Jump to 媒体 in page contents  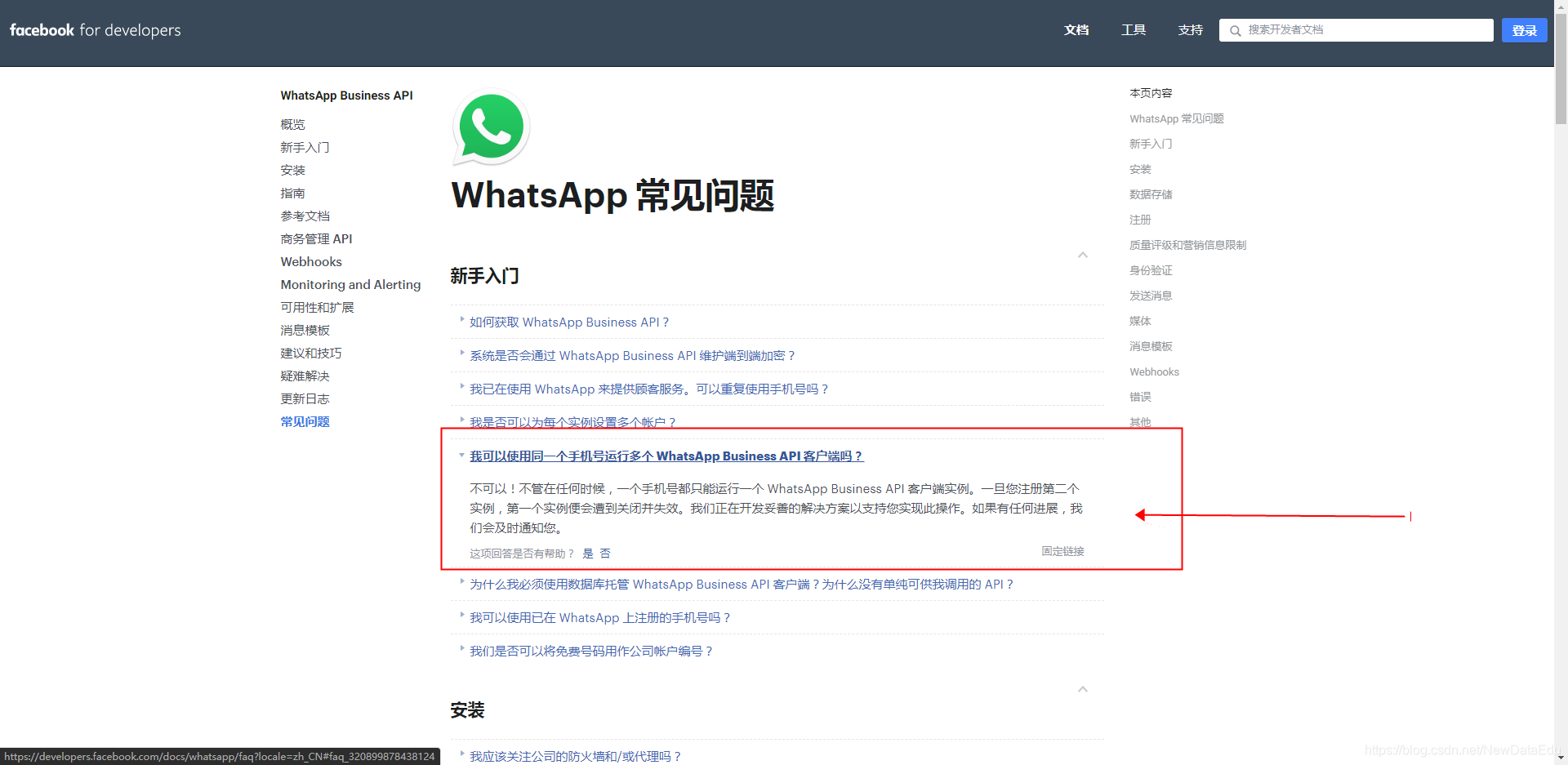click(1140, 322)
